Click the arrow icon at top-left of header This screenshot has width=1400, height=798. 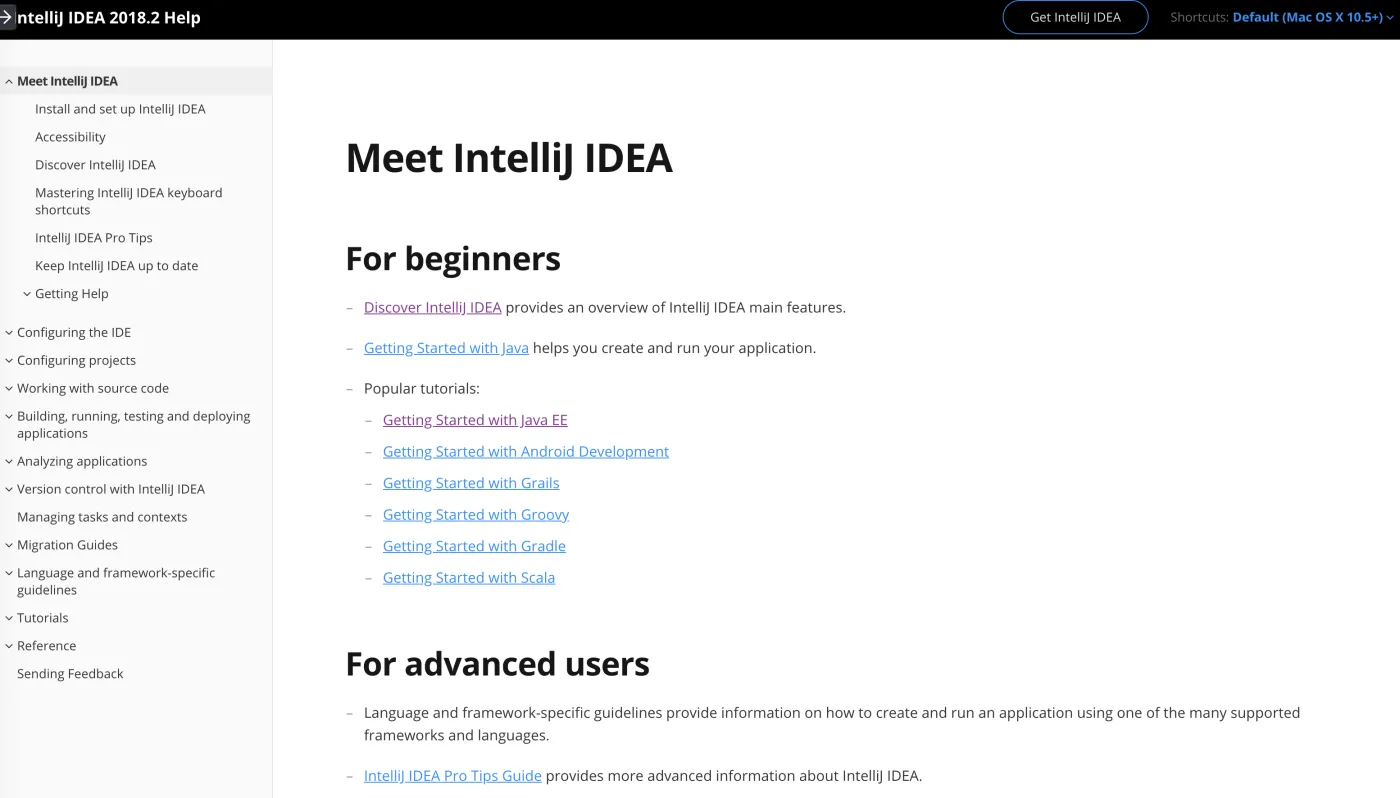tap(6, 17)
